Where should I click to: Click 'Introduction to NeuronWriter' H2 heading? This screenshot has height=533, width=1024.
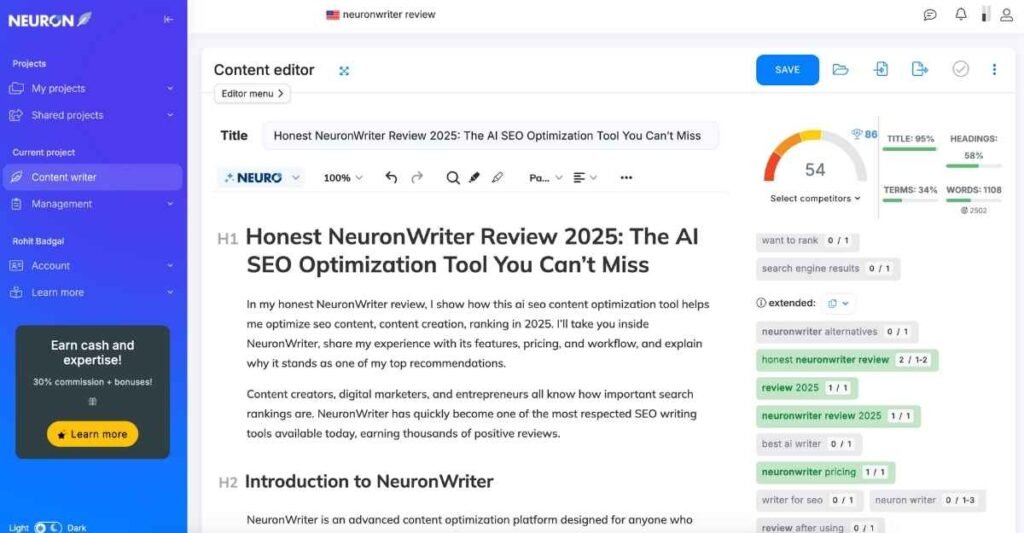(369, 481)
